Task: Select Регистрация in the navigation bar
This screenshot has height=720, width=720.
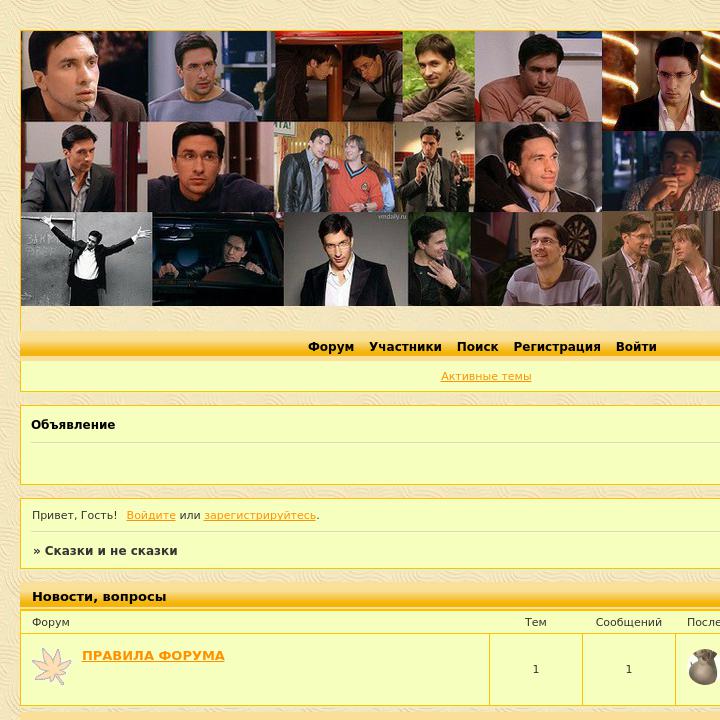Action: click(557, 347)
